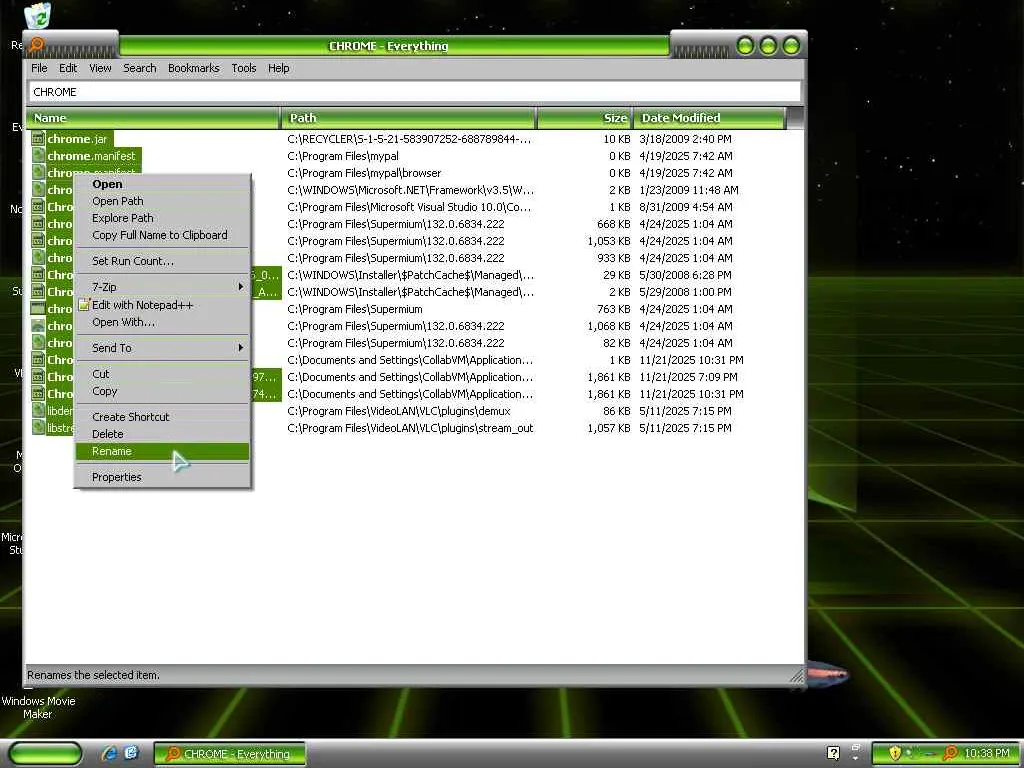Screen dimensions: 1024x768
Task: Choose Cut in the context menu
Action: (x=162, y=374)
